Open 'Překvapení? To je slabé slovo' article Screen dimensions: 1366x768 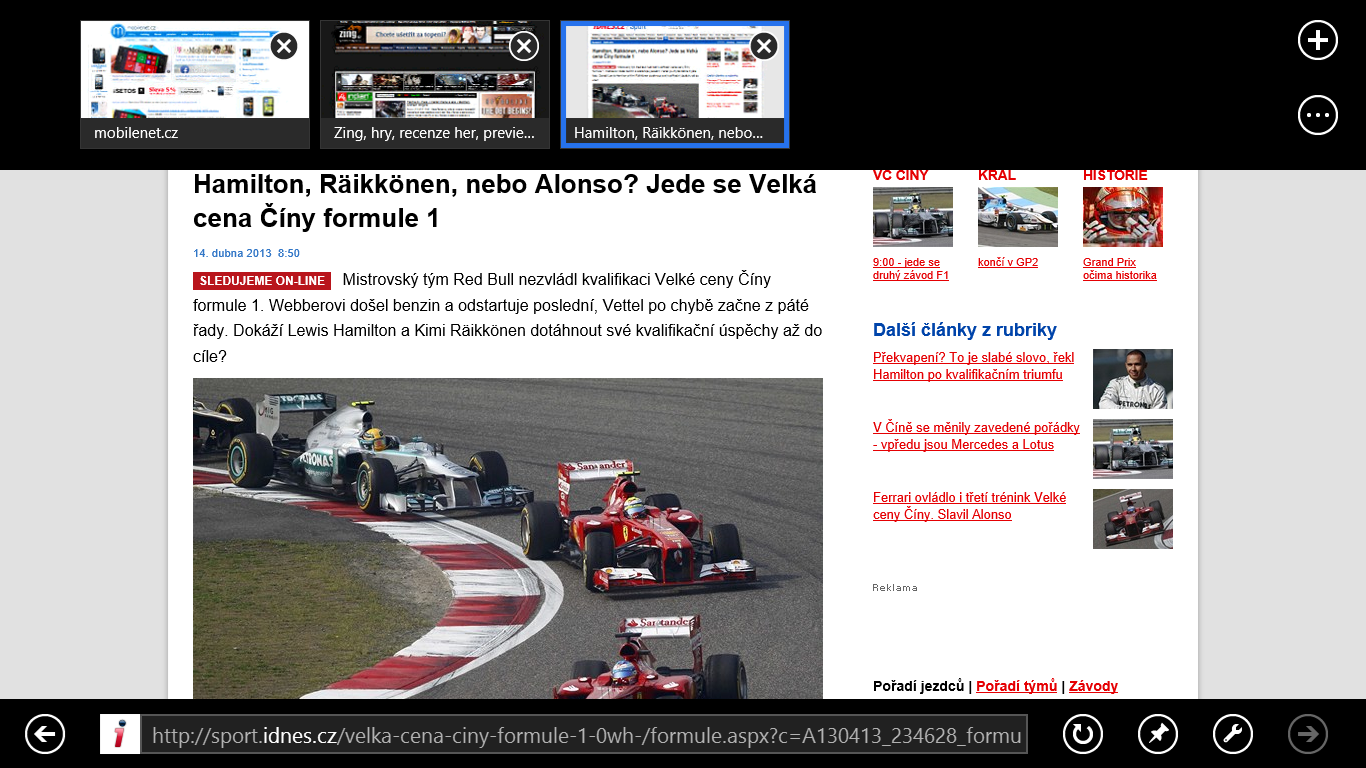point(972,366)
